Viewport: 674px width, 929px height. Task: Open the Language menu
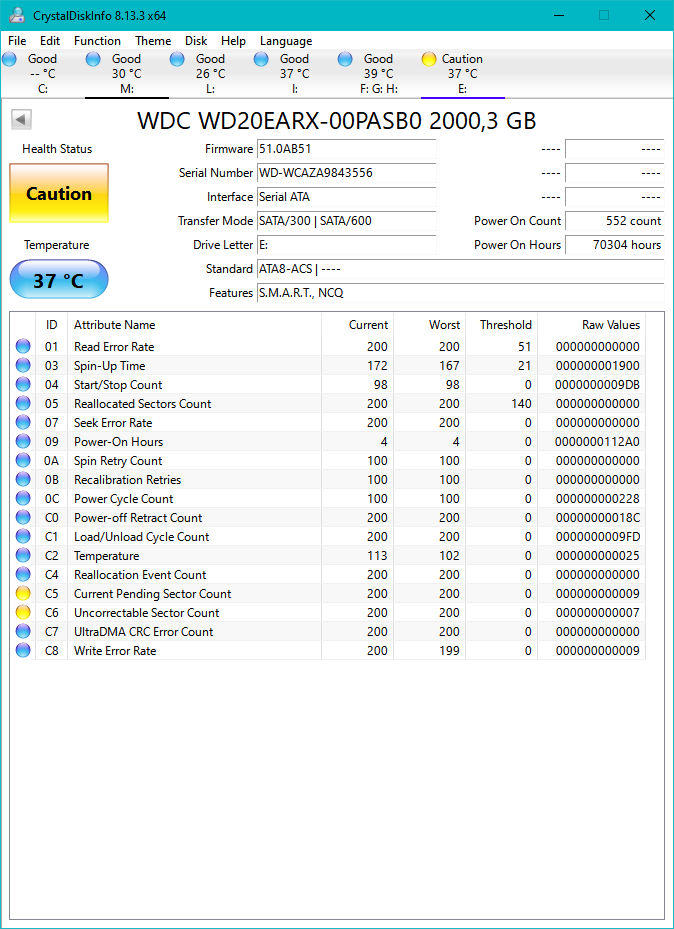tap(286, 41)
